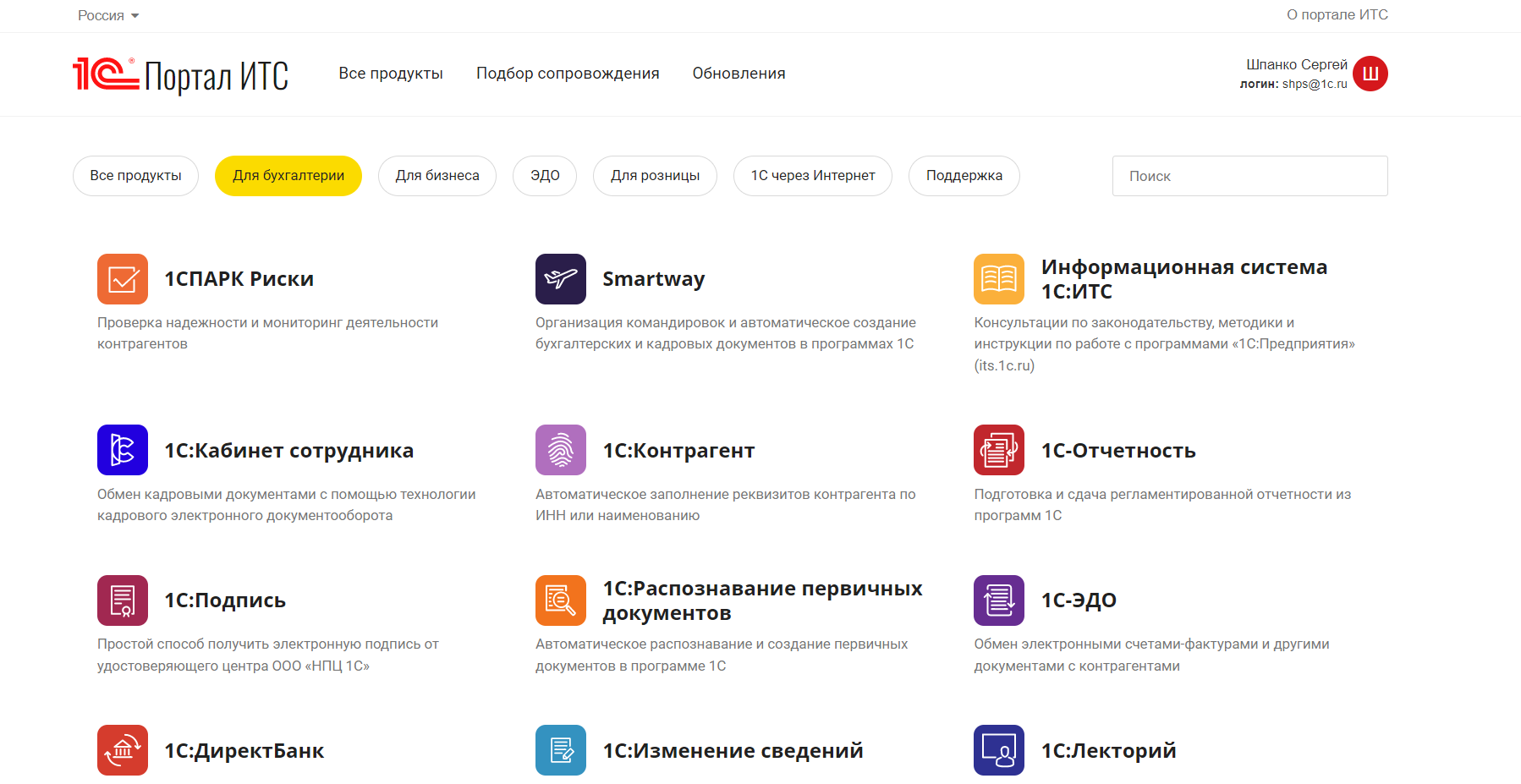This screenshot has height=784, width=1521.
Task: Click the 1С:Изменение сведений edit icon
Action: (561, 750)
